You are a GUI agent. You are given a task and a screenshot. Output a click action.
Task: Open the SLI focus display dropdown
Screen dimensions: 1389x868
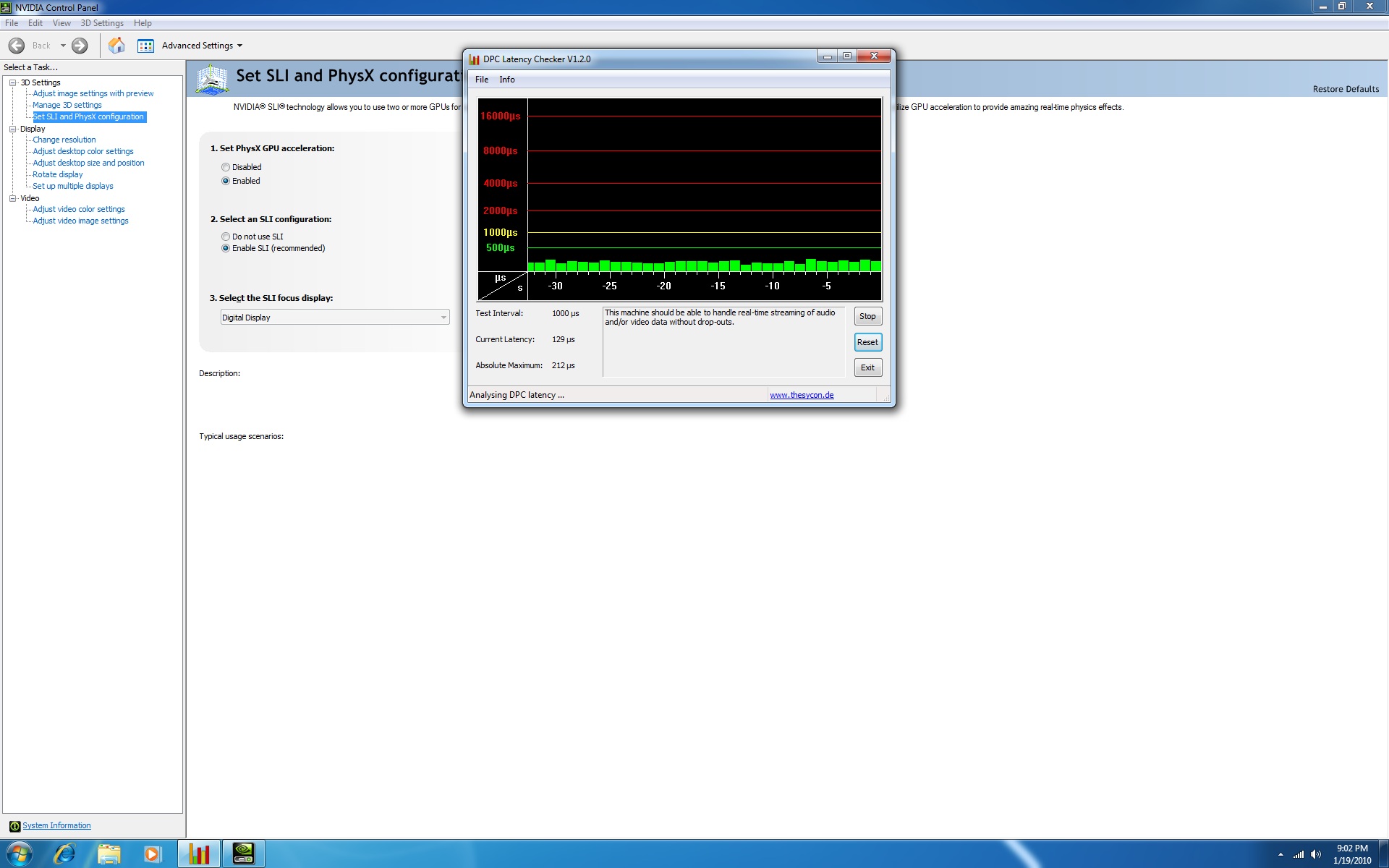(335, 318)
